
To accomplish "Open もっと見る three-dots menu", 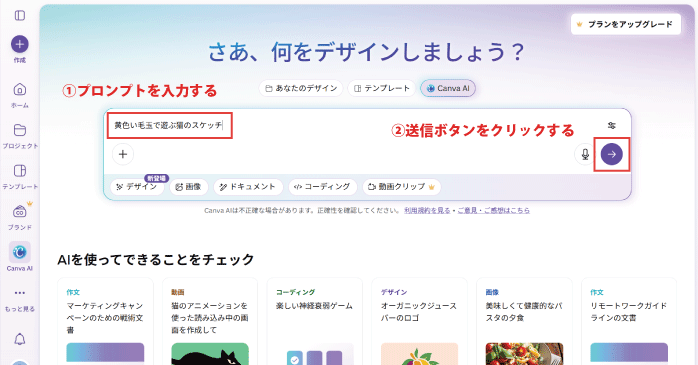I will [20, 300].
